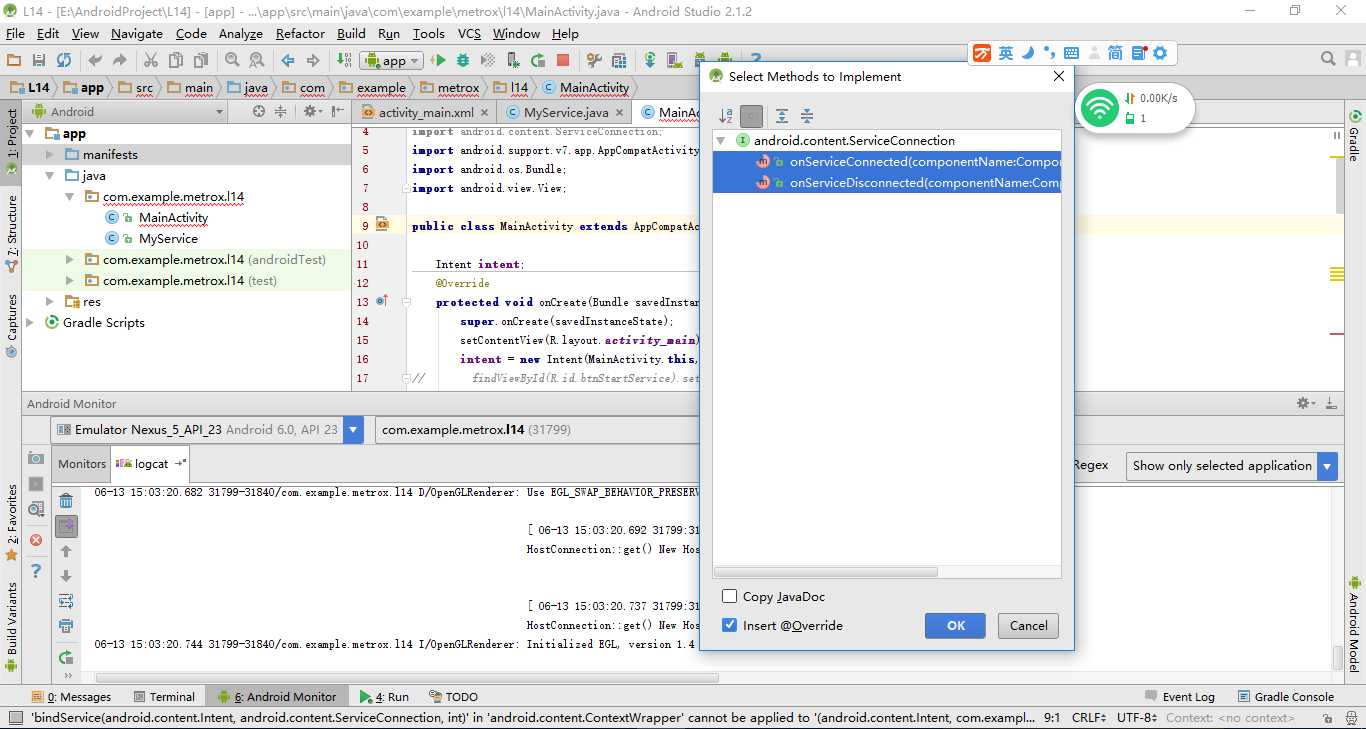The image size is (1366, 729).
Task: Open the Analyze menu
Action: 240,34
